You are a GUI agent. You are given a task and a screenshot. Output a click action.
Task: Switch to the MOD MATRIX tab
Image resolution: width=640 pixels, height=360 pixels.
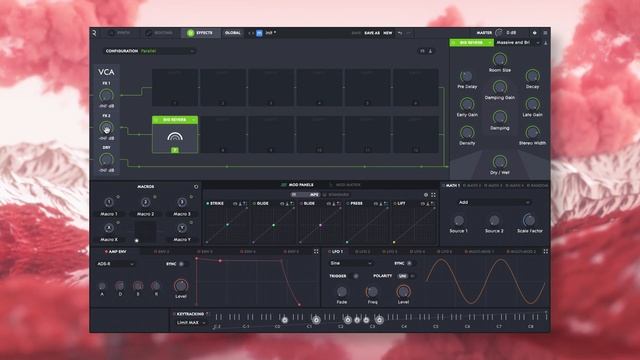pyautogui.click(x=345, y=185)
